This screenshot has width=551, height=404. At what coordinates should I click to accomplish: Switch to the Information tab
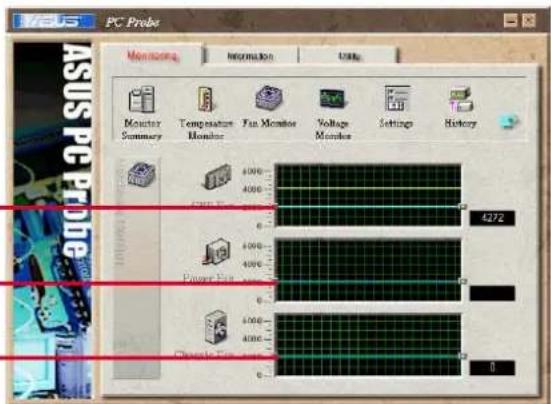tap(250, 56)
